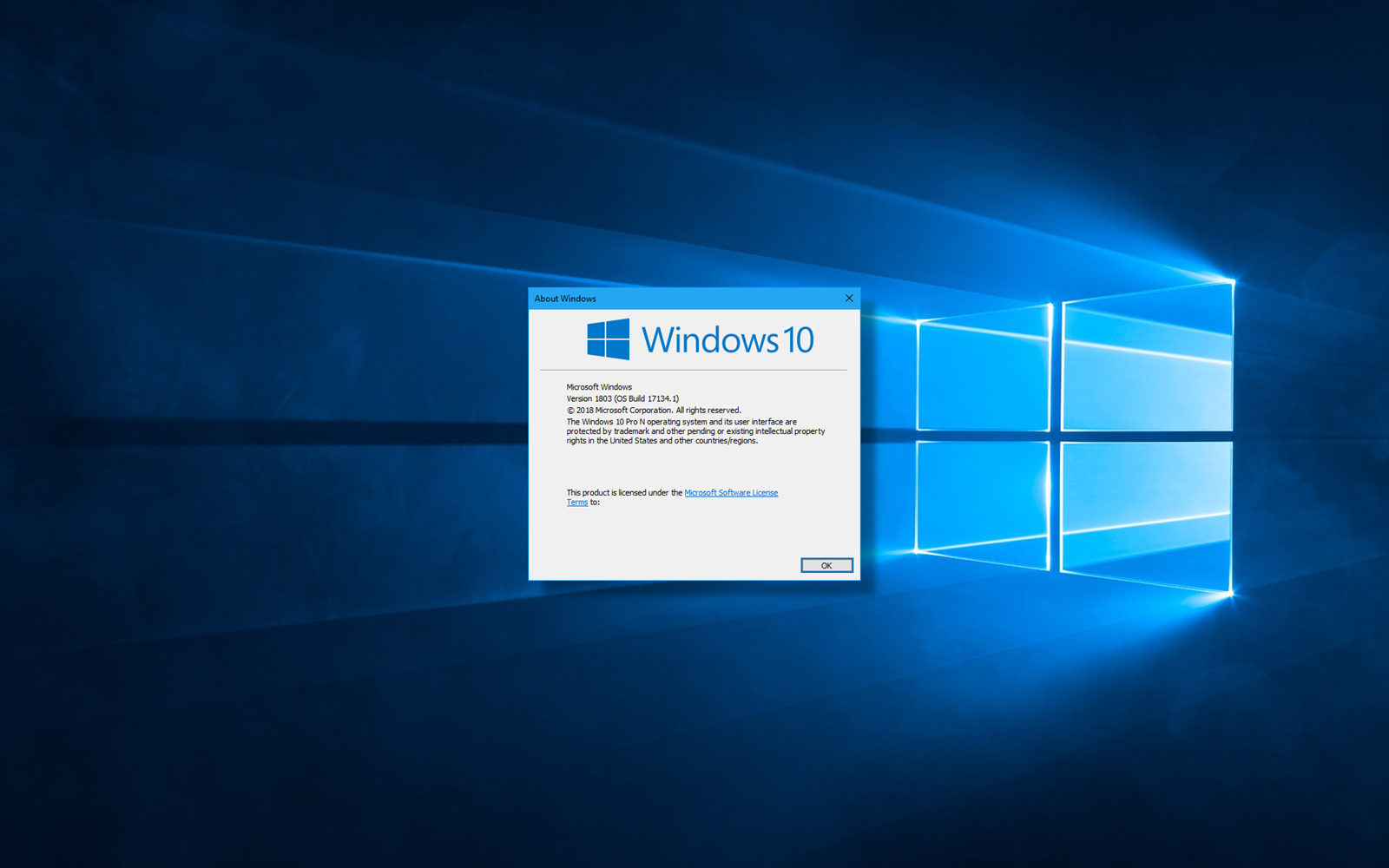This screenshot has width=1389, height=868.
Task: Click the OK button in About Windows
Action: point(826,565)
